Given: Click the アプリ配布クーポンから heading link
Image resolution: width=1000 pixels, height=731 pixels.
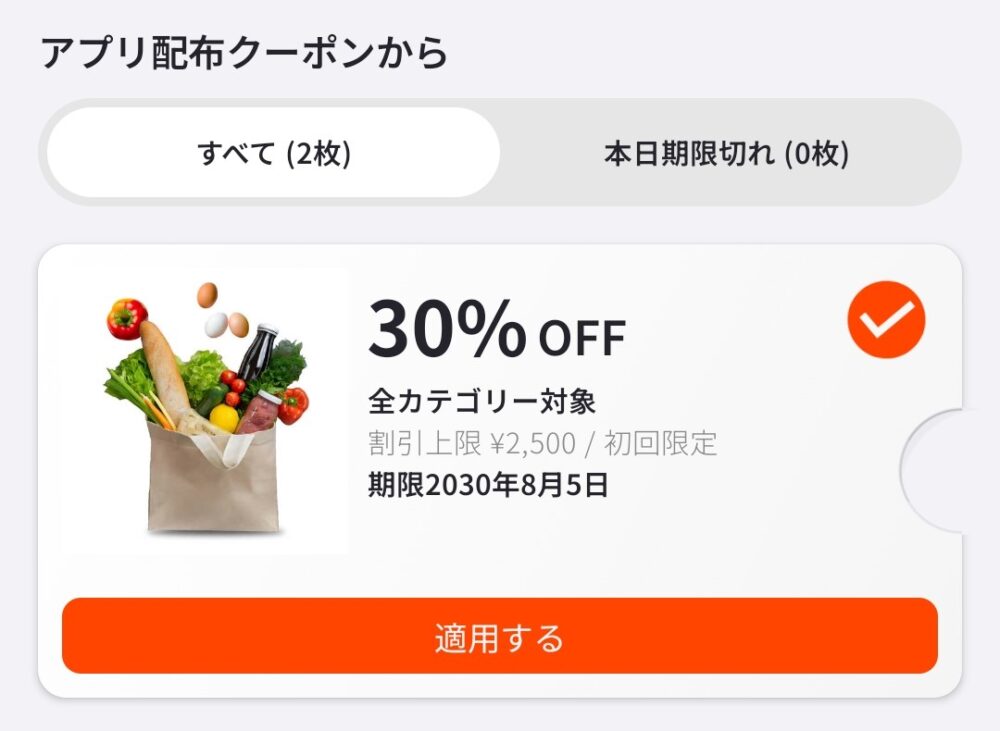Looking at the screenshot, I should (x=240, y=50).
